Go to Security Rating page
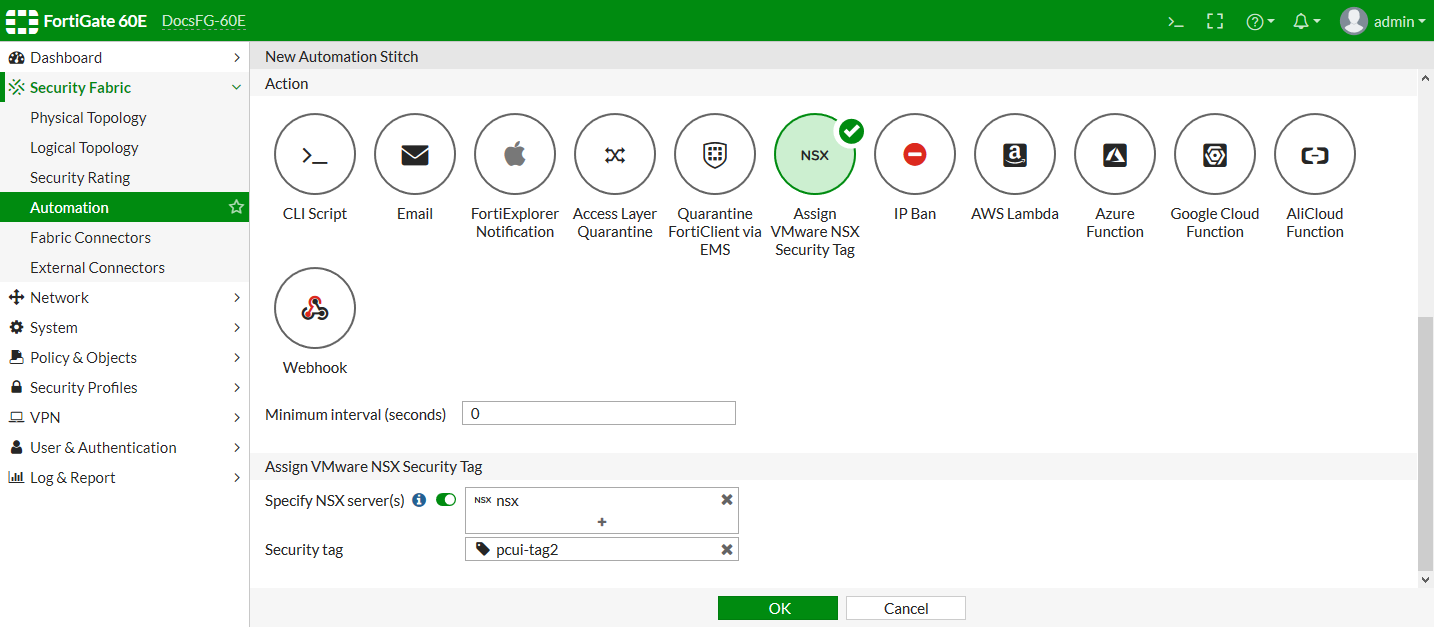The image size is (1434, 627). [x=80, y=177]
